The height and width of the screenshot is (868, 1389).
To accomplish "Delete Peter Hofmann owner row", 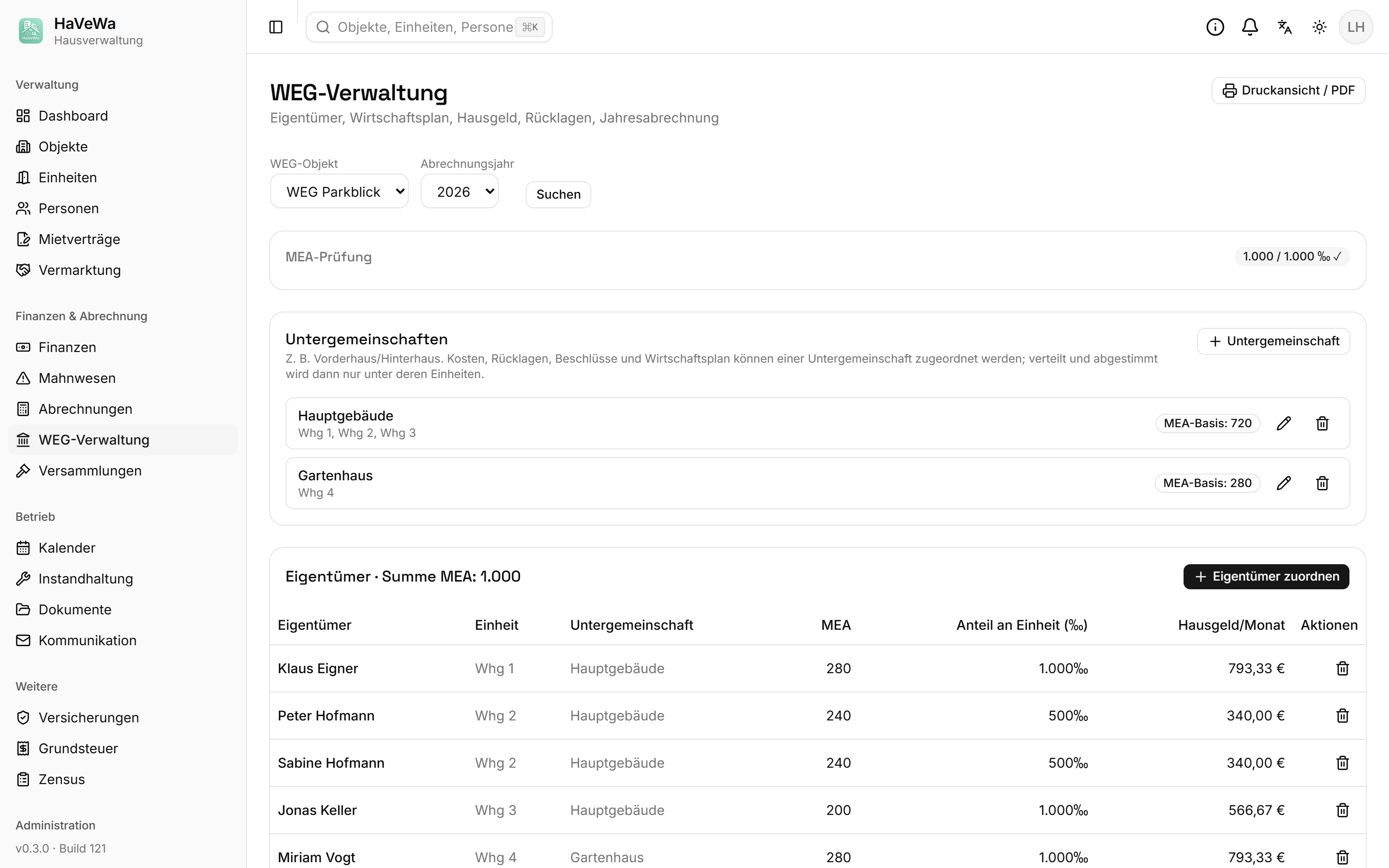I will [1343, 715].
